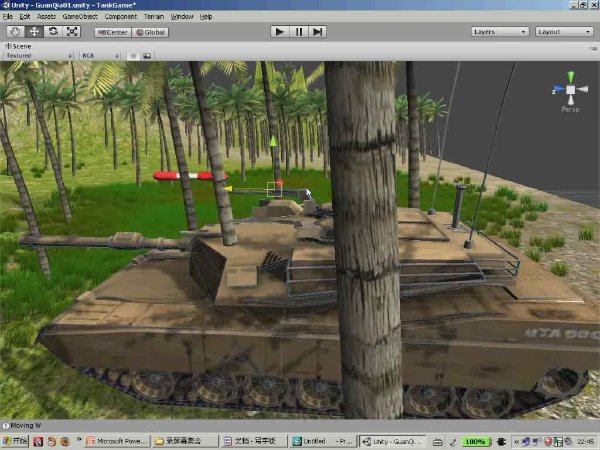The width and height of the screenshot is (600, 450).
Task: Click the Step frame button
Action: coord(318,32)
